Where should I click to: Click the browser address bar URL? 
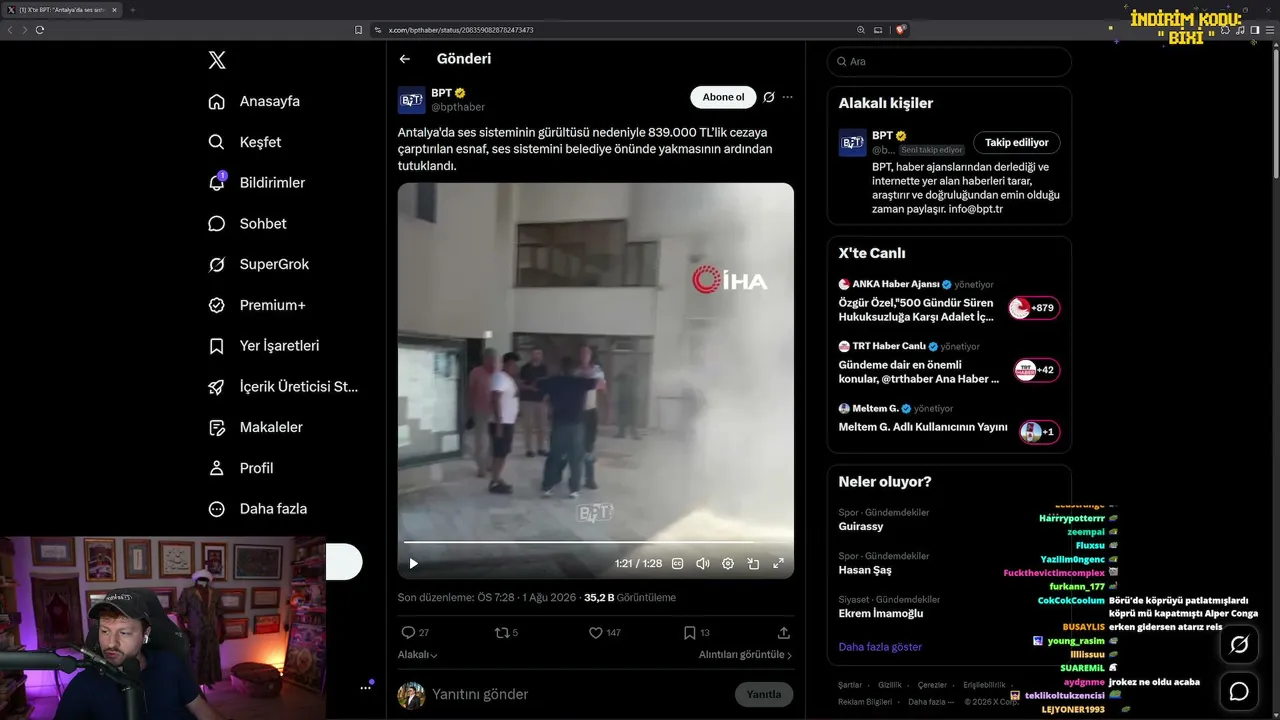[461, 30]
